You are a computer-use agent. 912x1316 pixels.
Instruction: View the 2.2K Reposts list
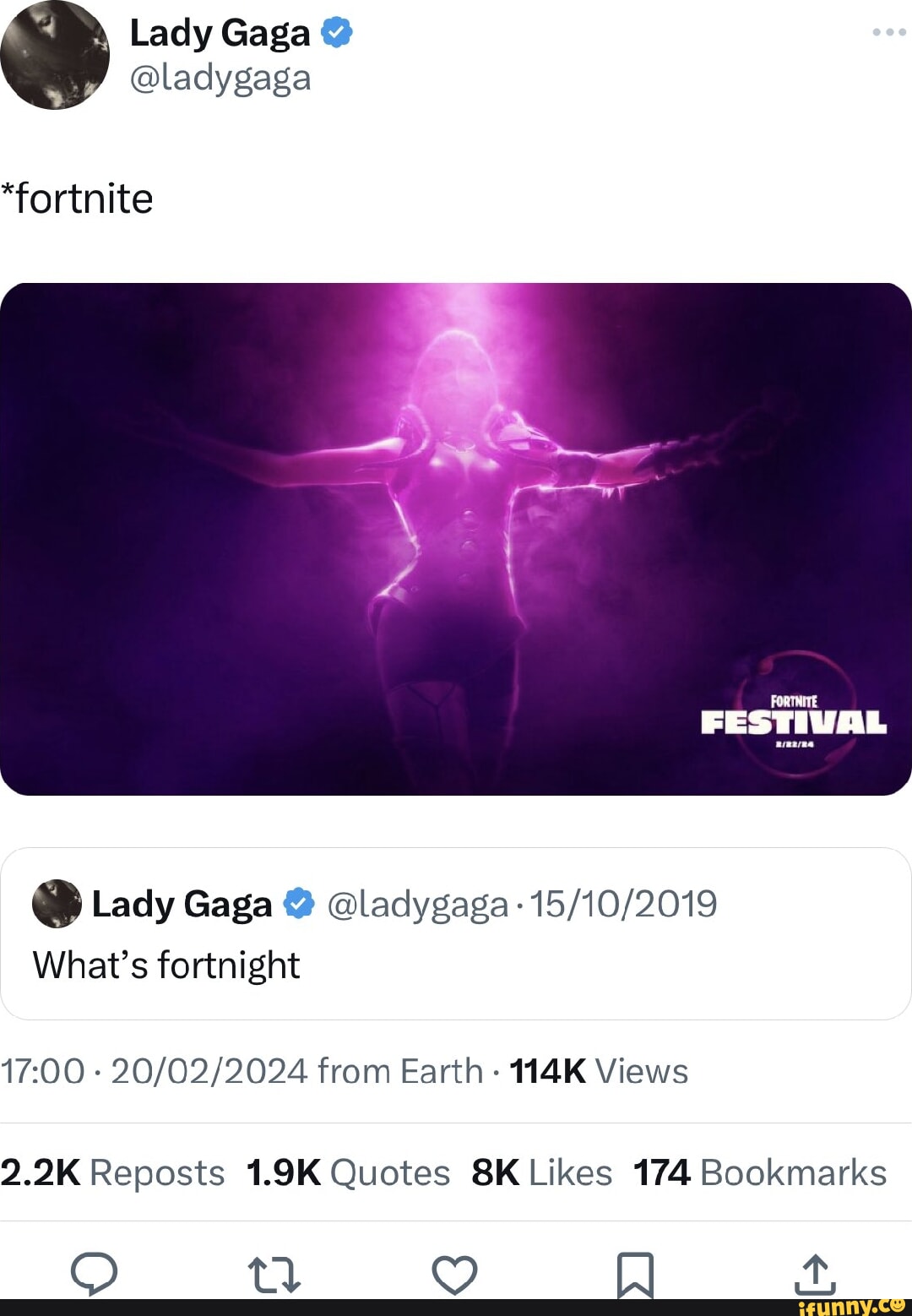click(112, 1172)
